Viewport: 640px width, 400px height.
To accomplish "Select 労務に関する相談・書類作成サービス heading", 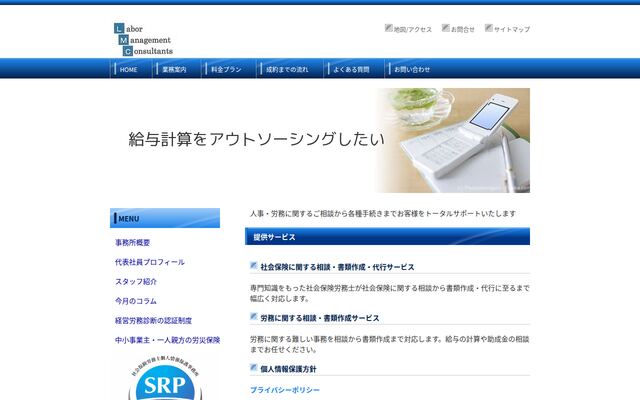I will tap(320, 318).
